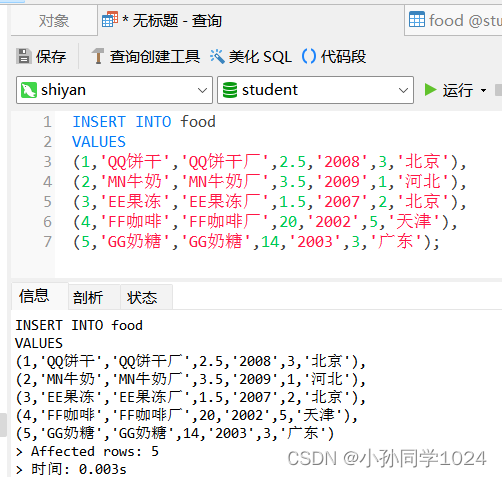Click line number 7 in editor gutter
Viewport: 502px width, 477px height.
pyautogui.click(x=47, y=242)
